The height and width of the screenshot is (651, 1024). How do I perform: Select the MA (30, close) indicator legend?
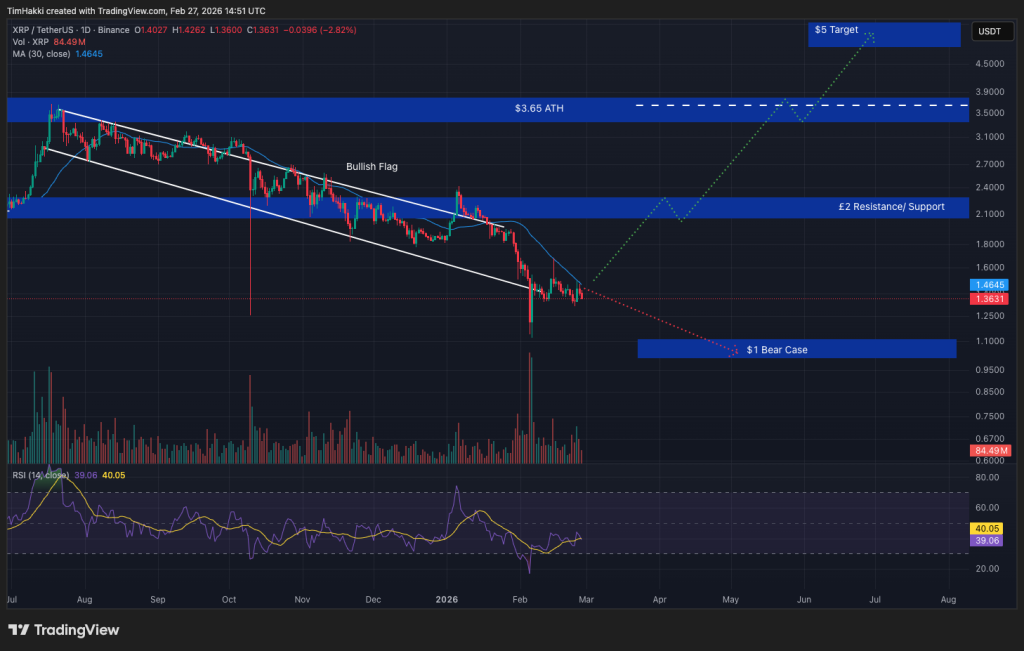click(40, 54)
